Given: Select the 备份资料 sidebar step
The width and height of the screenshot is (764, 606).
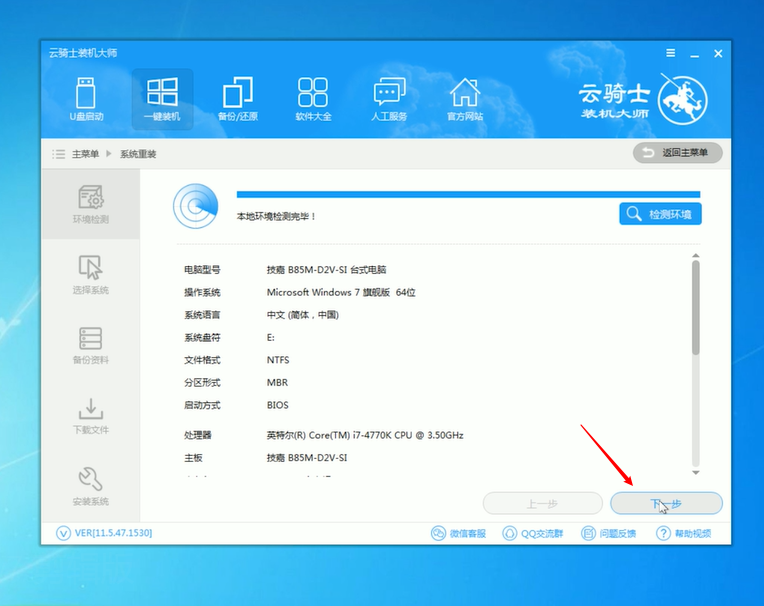Looking at the screenshot, I should [x=91, y=345].
